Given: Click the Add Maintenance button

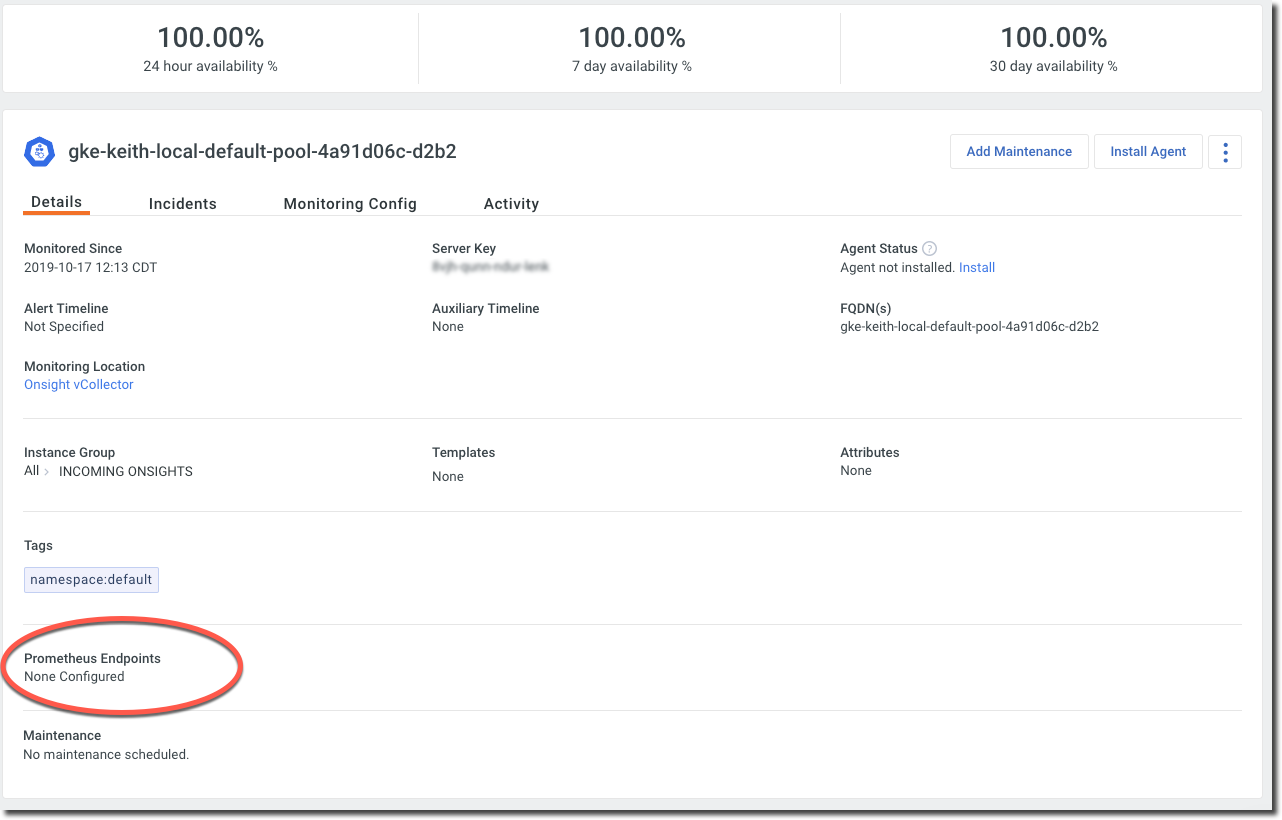Looking at the screenshot, I should 1018,152.
